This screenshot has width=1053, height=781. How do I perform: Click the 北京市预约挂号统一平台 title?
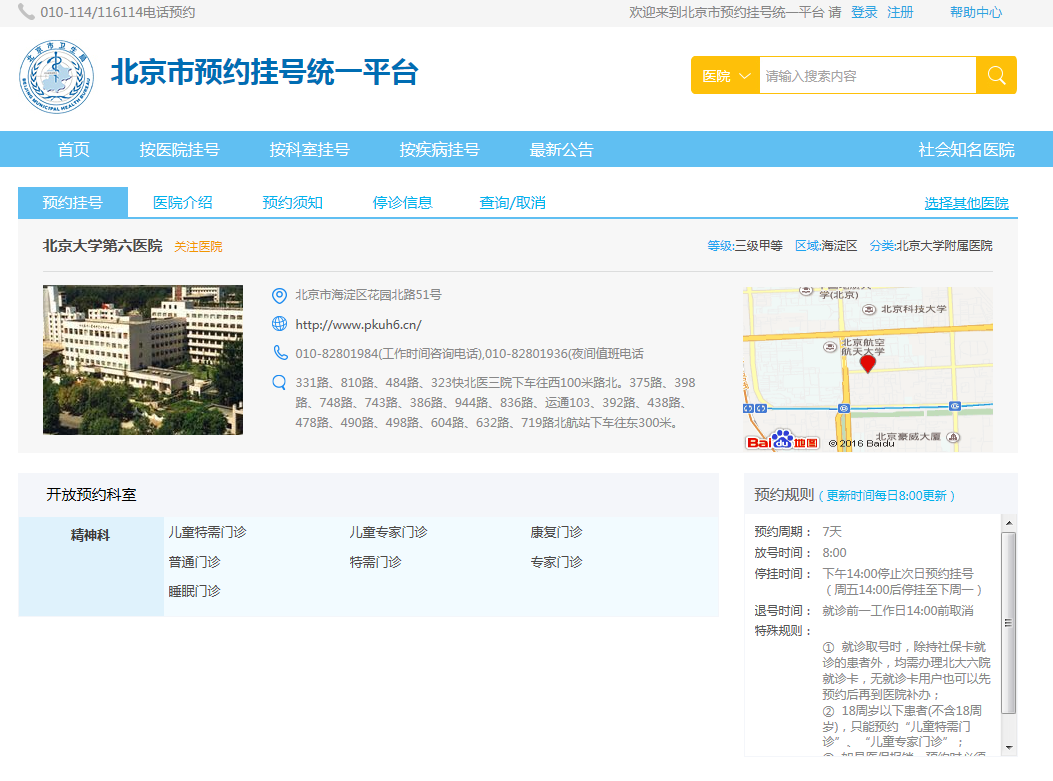[265, 72]
